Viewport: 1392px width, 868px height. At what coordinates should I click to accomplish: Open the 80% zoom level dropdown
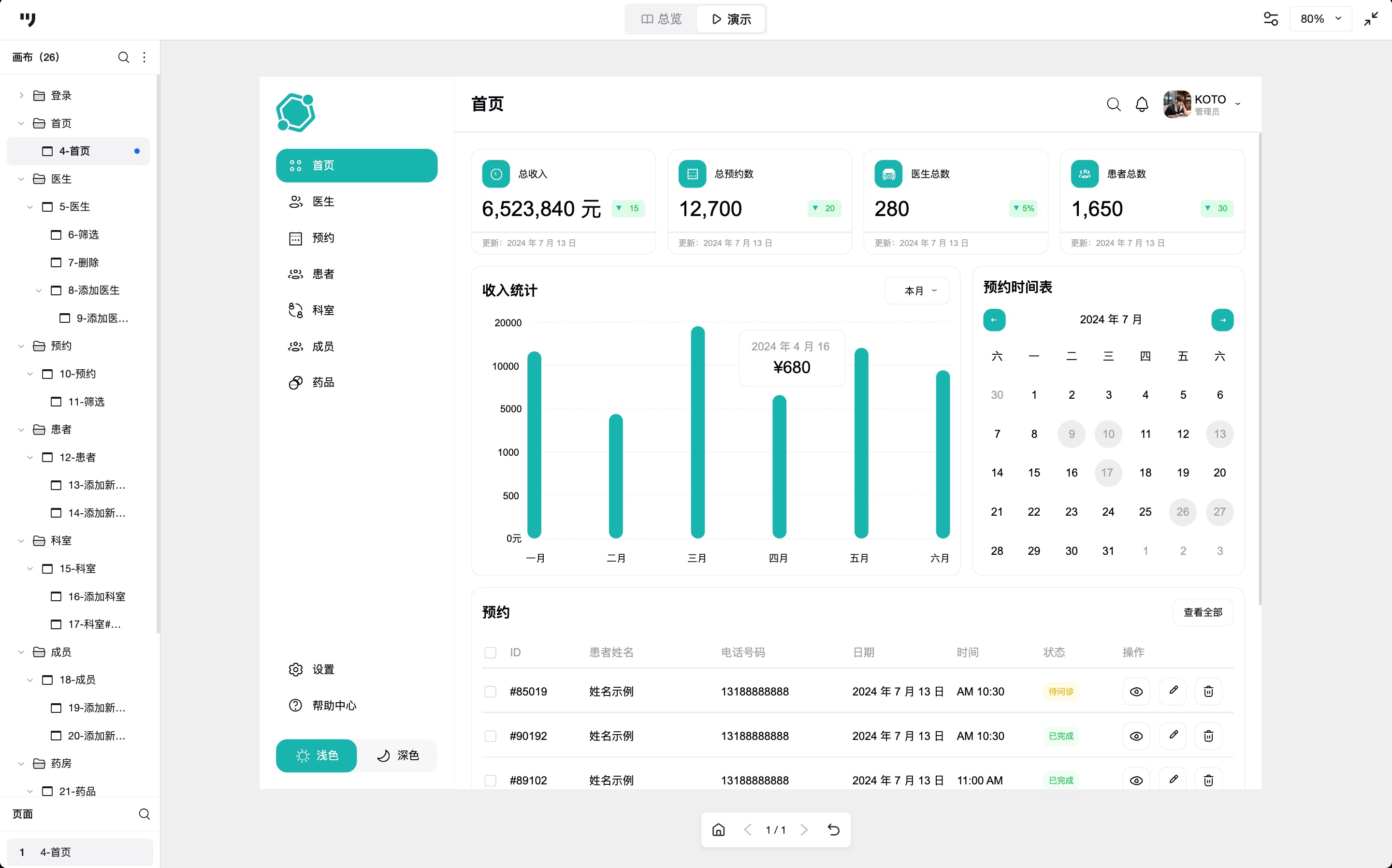pyautogui.click(x=1320, y=19)
